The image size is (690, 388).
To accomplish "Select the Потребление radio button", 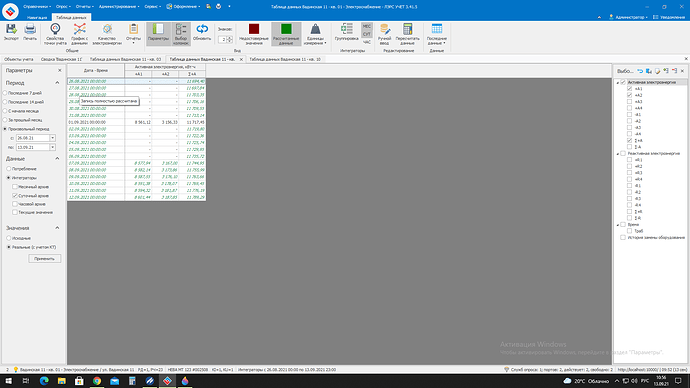I will 8,169.
